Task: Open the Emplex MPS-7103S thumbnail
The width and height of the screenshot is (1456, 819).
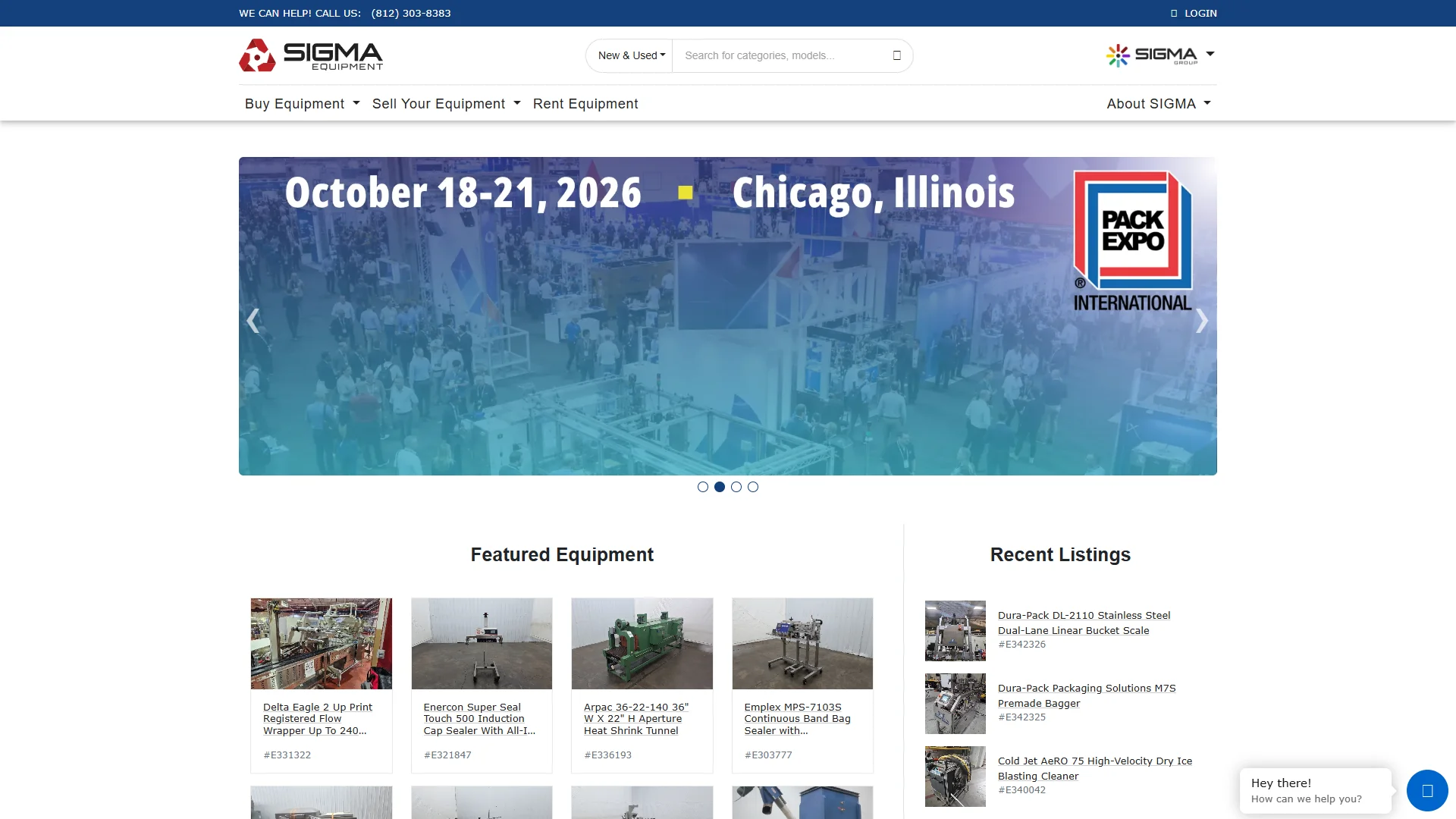Action: 802,644
